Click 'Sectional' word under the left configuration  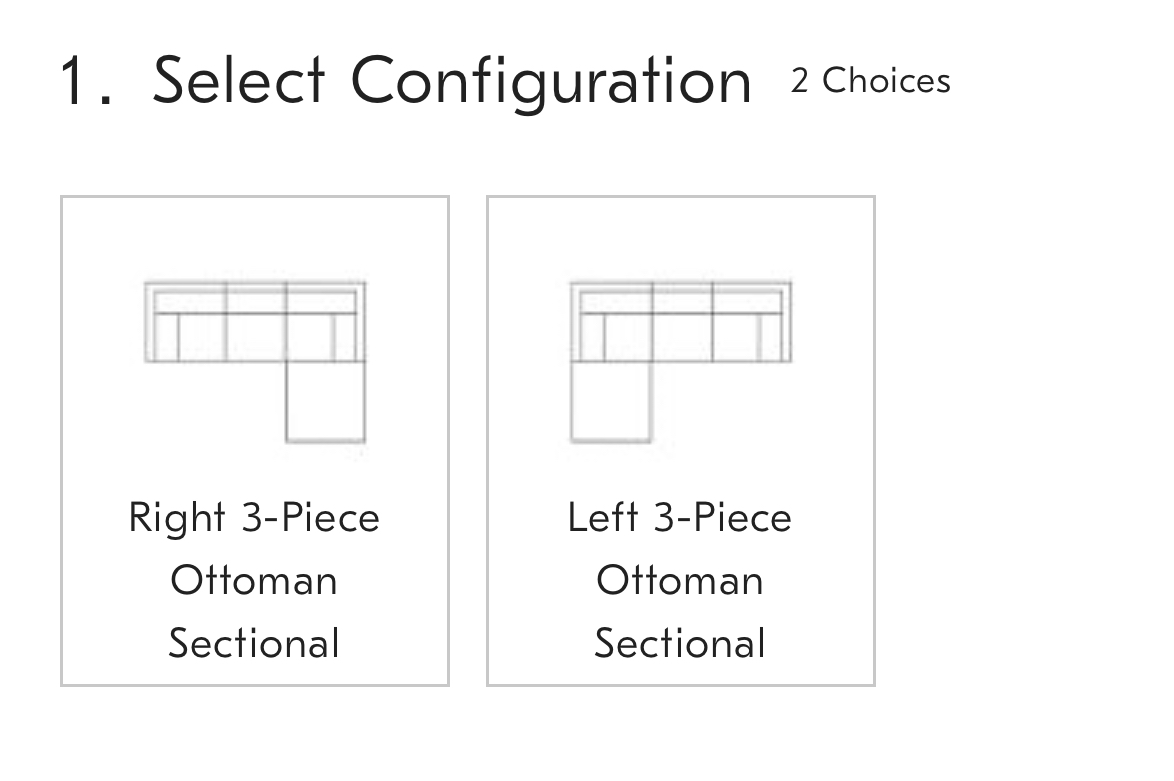point(680,644)
